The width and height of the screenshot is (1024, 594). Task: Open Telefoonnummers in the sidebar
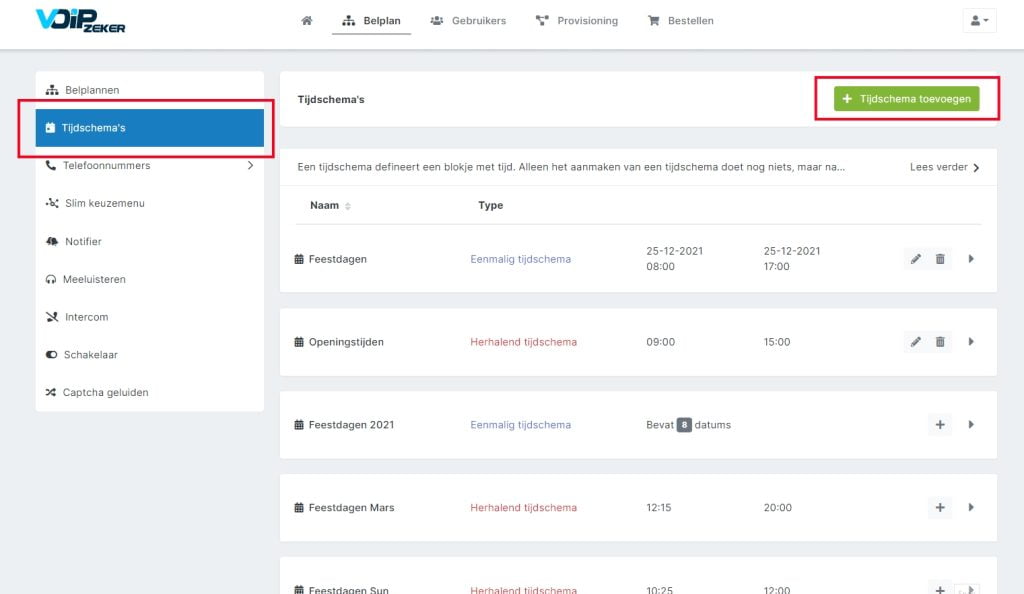click(150, 166)
